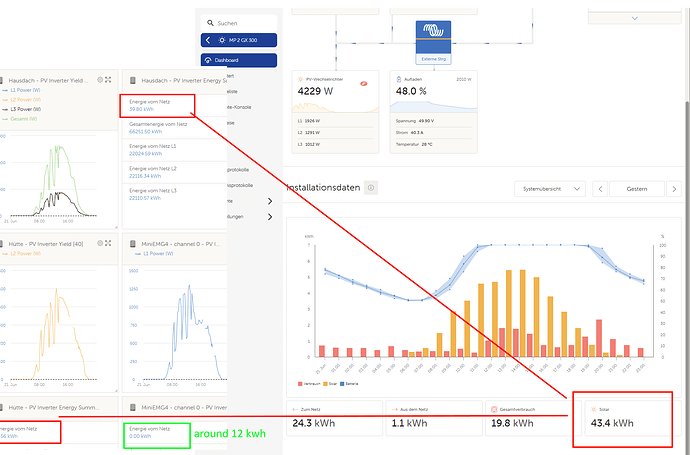The height and width of the screenshot is (455, 690).
Task: Open settings gear on Hütte Yield widget
Action: [x=100, y=243]
